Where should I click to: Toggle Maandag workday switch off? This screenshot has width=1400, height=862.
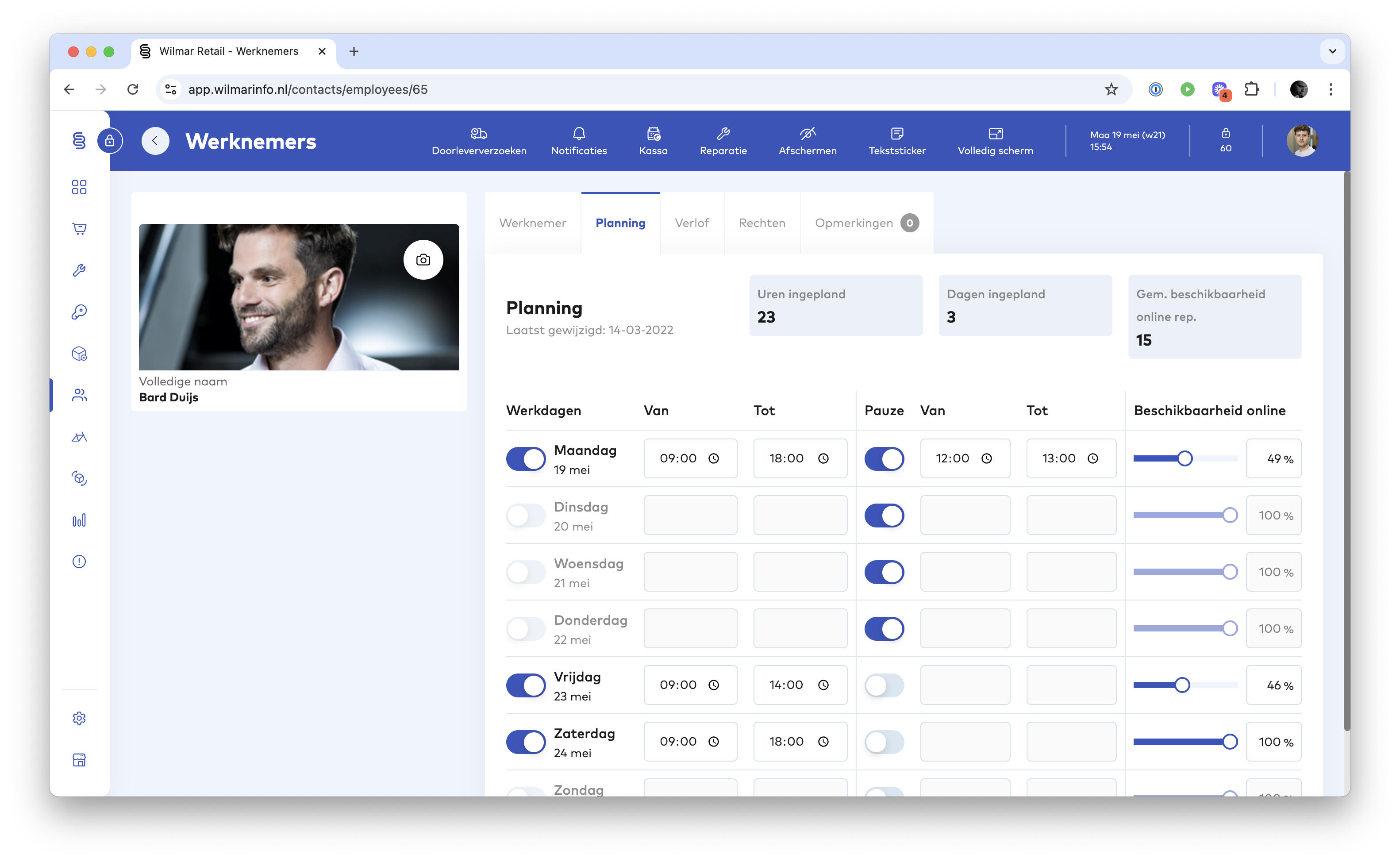point(526,458)
